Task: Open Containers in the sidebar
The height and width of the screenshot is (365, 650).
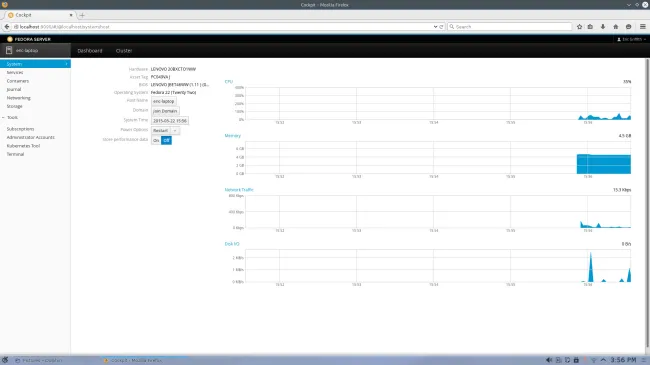Action: coord(18,81)
